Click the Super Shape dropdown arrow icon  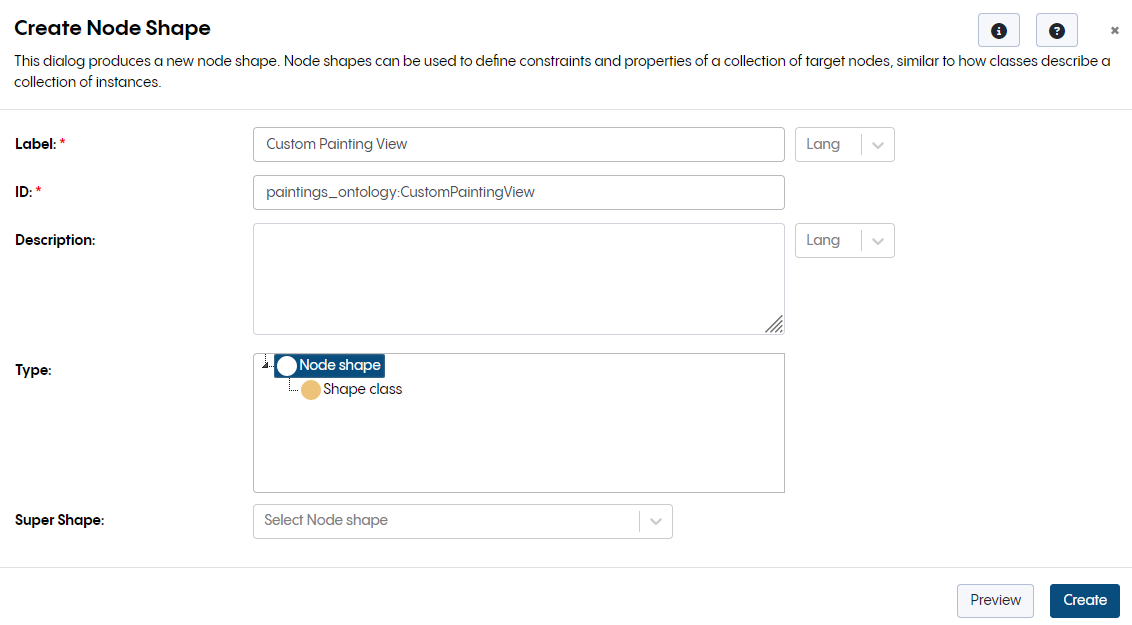[x=657, y=521]
